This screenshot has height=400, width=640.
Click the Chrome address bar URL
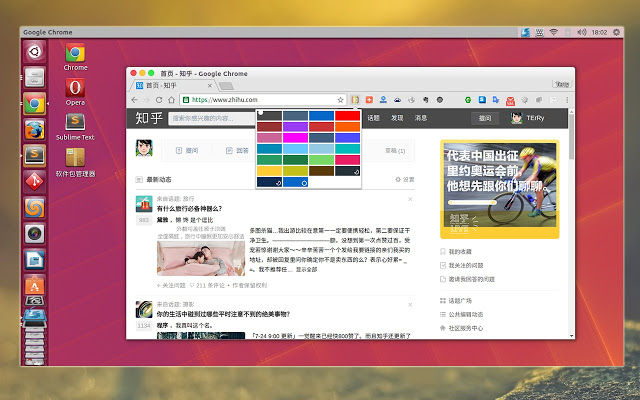[x=224, y=100]
